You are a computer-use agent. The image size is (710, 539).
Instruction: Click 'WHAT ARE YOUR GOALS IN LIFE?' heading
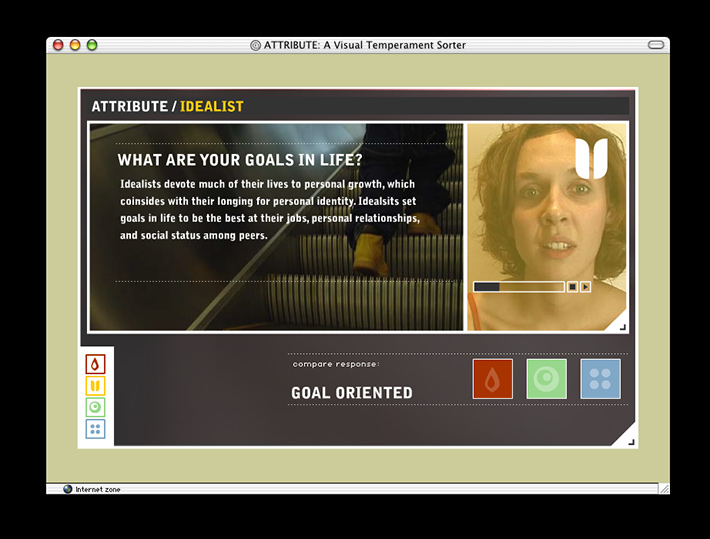pos(240,160)
